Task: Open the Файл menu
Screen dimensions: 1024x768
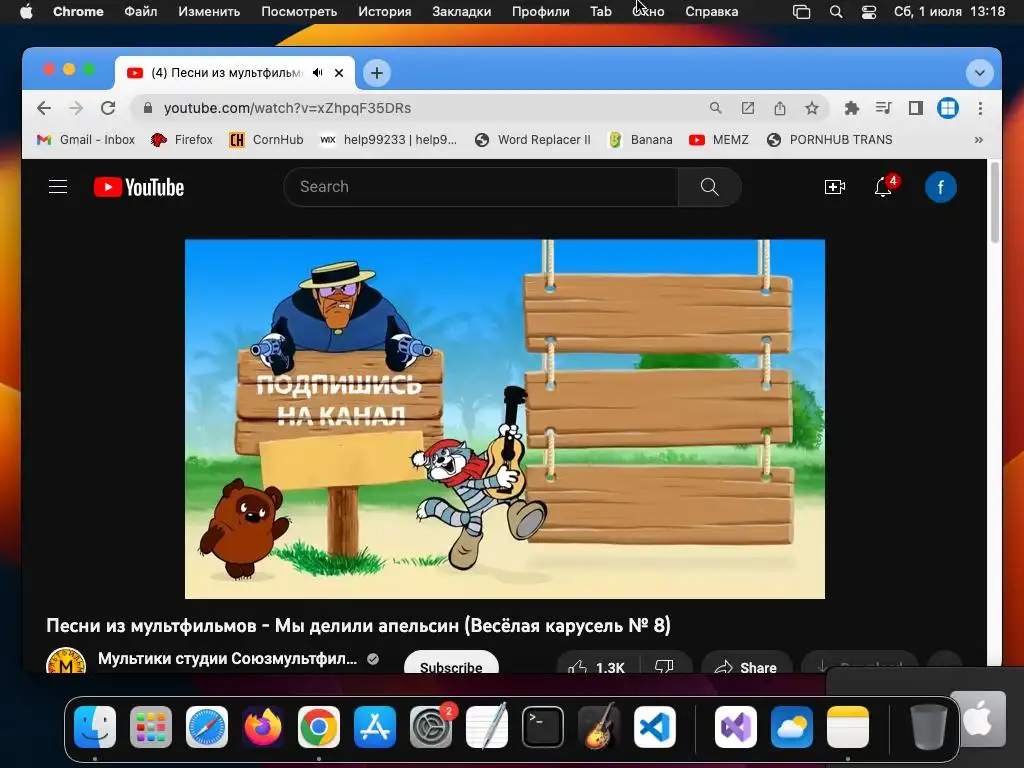Action: click(140, 12)
